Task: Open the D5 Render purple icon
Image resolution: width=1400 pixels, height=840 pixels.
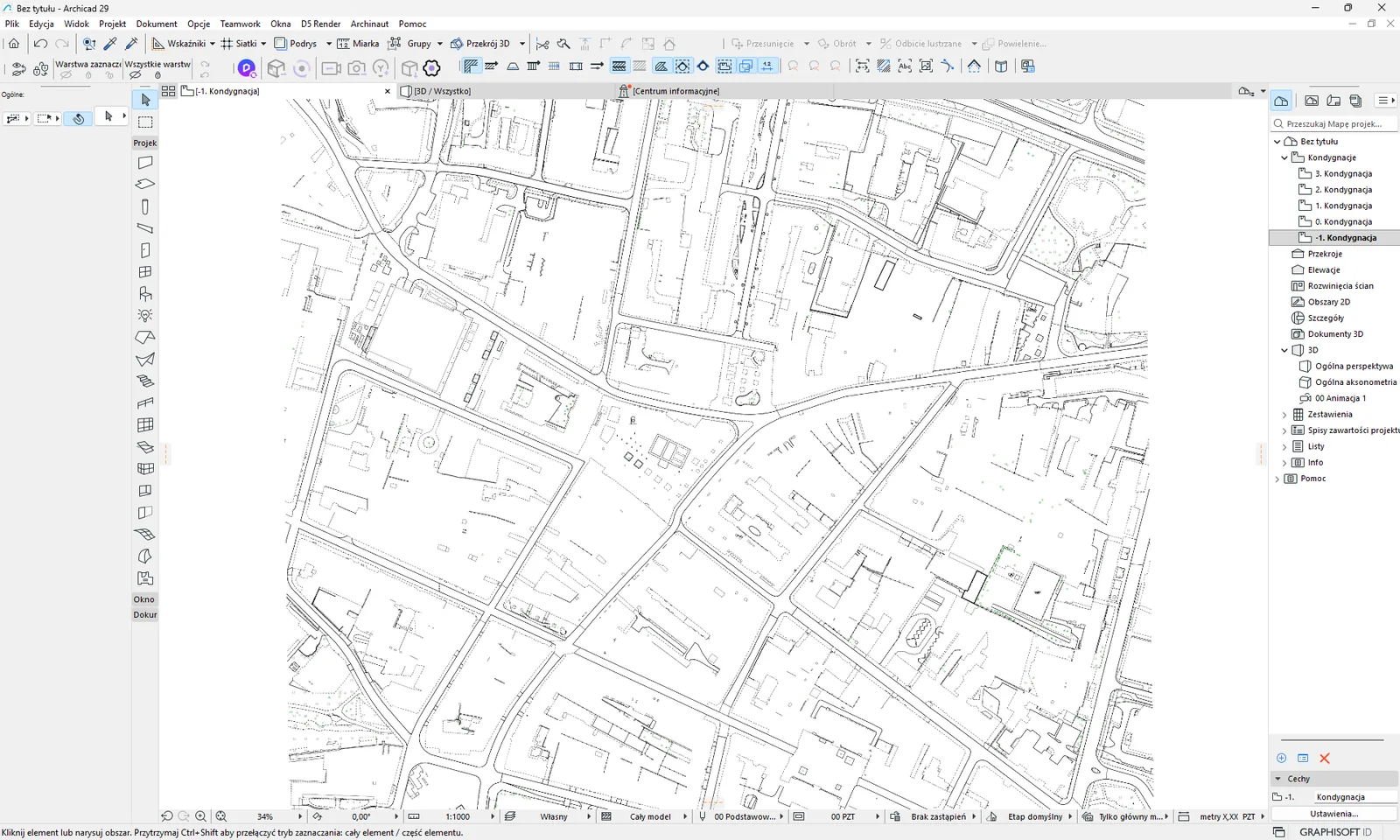Action: 247,67
